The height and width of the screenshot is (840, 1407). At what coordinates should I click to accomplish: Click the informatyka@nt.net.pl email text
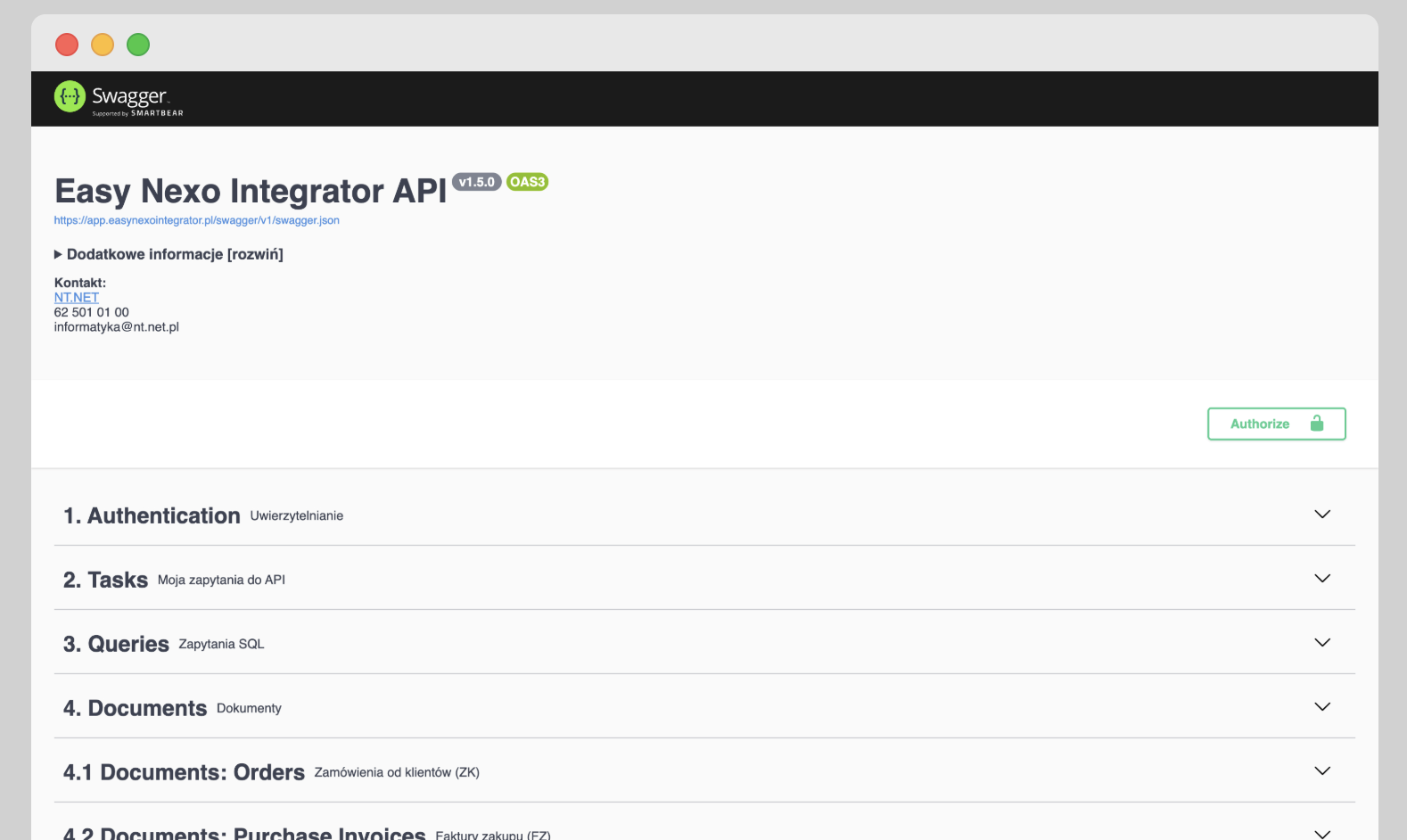point(116,327)
